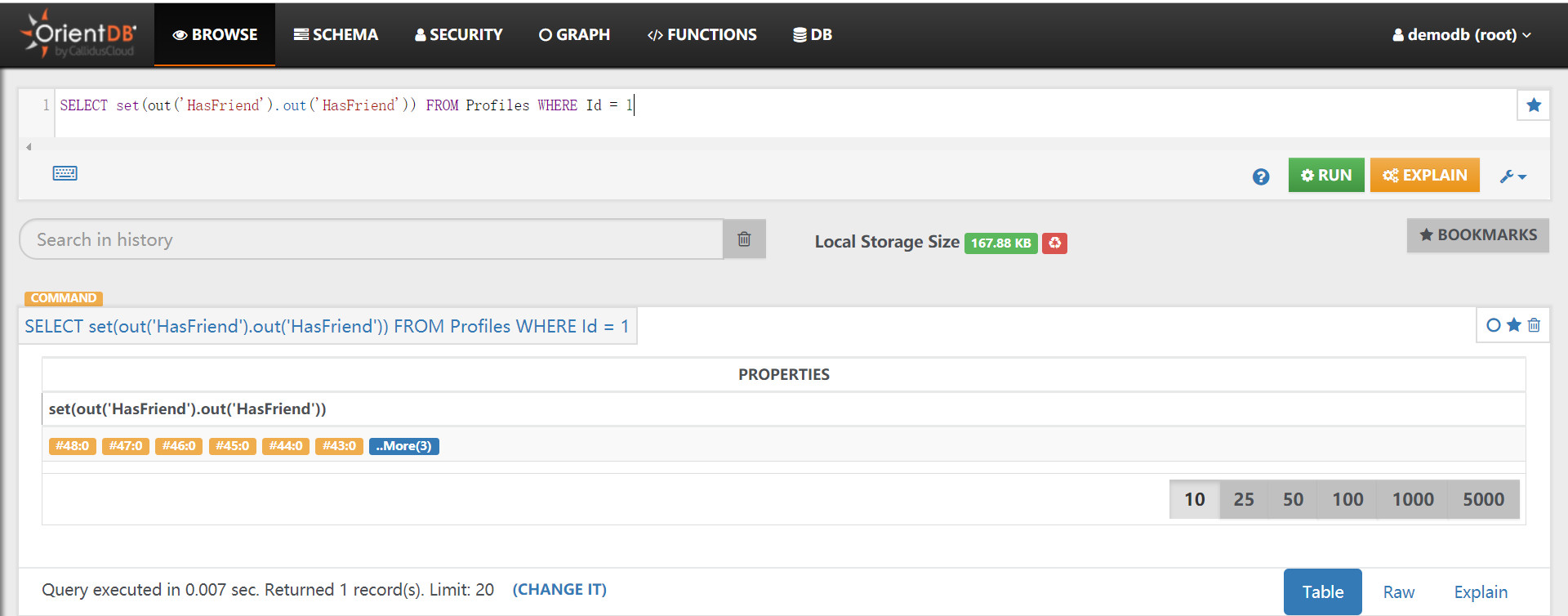Screen dimensions: 1568x616
Task: Open the keyboard shortcuts icon
Action: 65,173
